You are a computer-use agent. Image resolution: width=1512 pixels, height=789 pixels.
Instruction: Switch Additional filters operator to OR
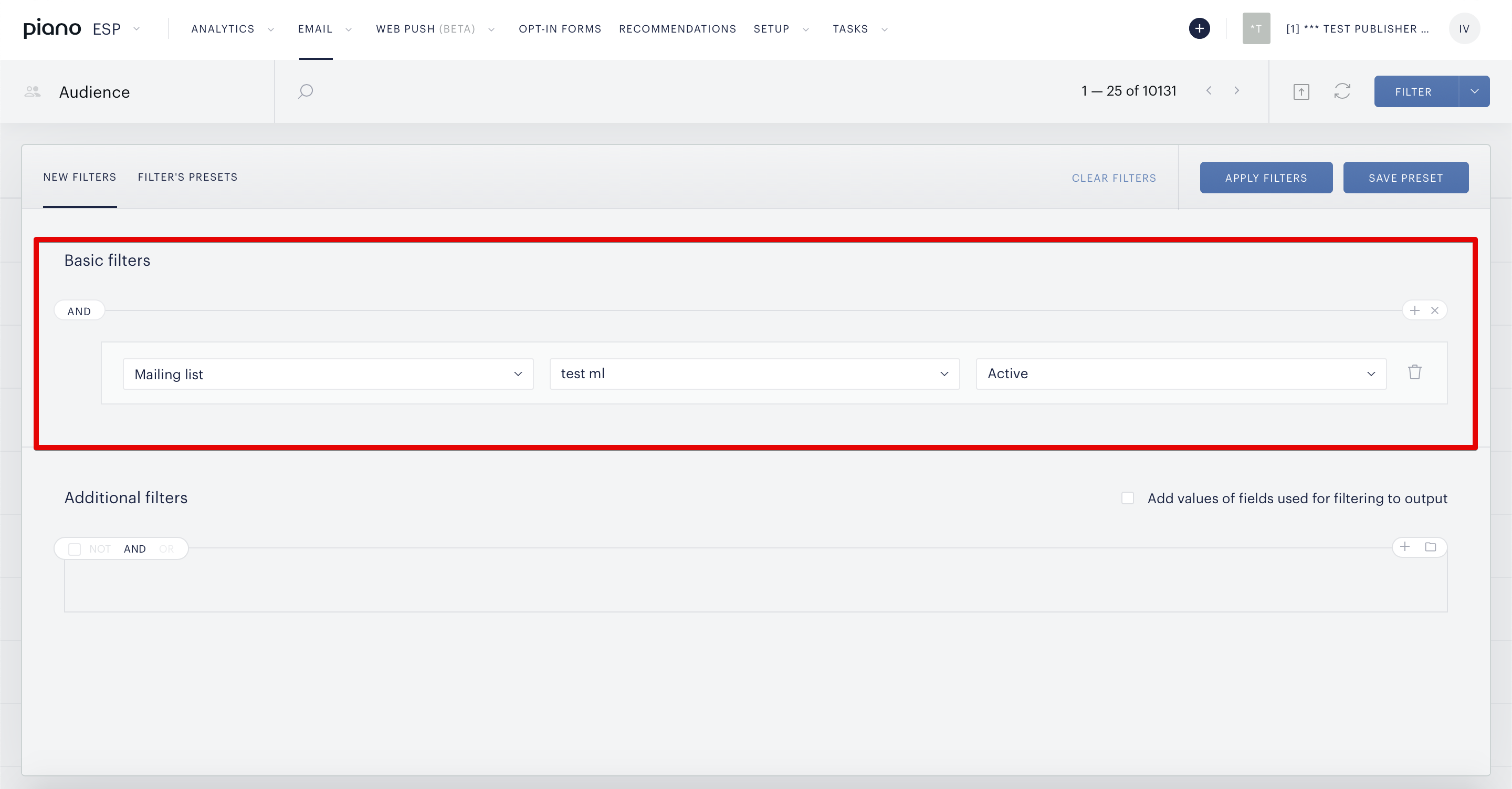166,549
